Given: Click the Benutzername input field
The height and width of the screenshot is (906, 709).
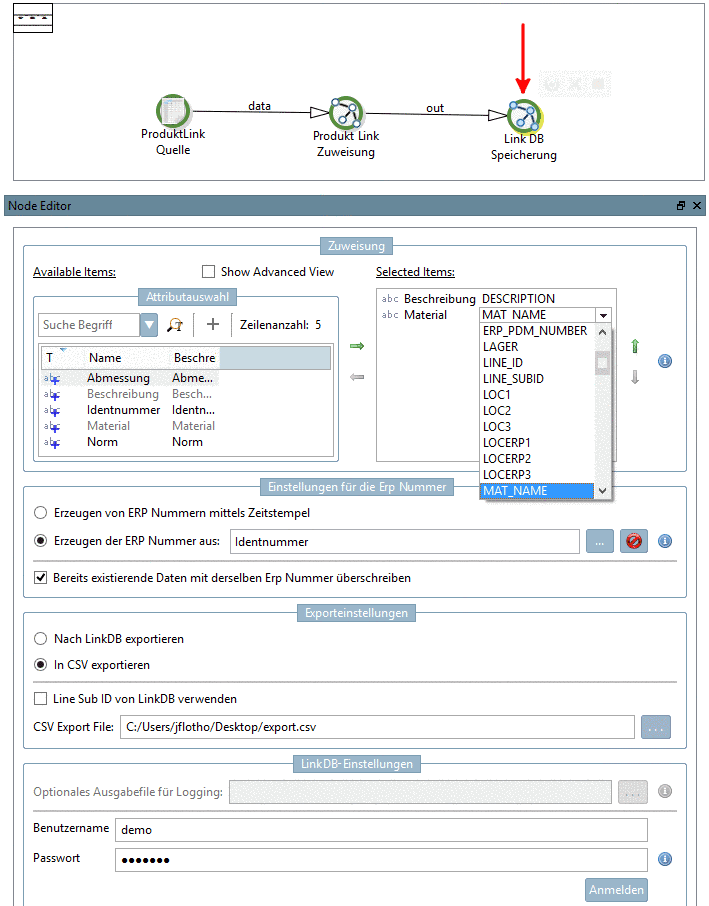Looking at the screenshot, I should 381,830.
